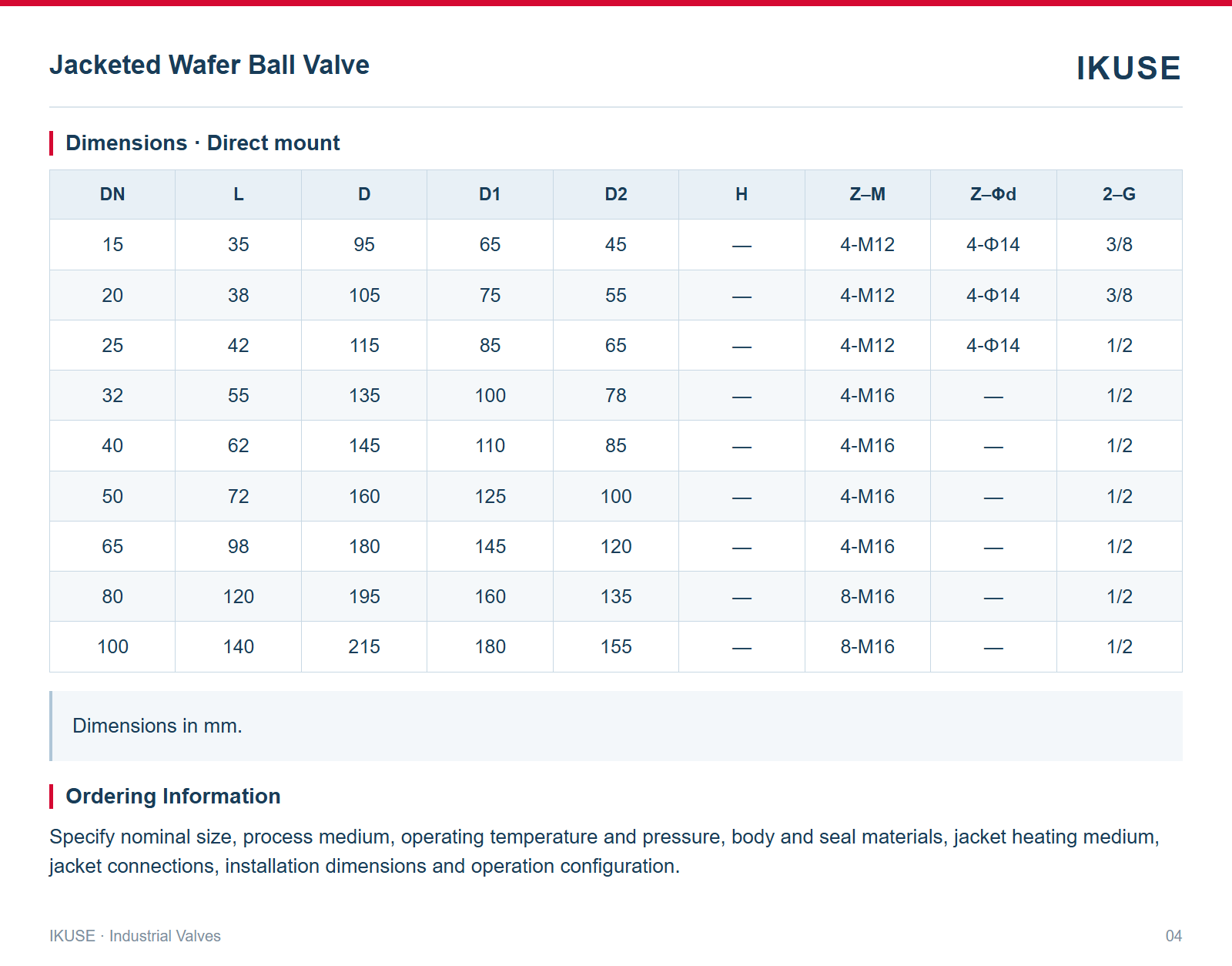This screenshot has width=1232, height=966.
Task: Select the L value 98 for DN 65
Action: click(x=238, y=546)
